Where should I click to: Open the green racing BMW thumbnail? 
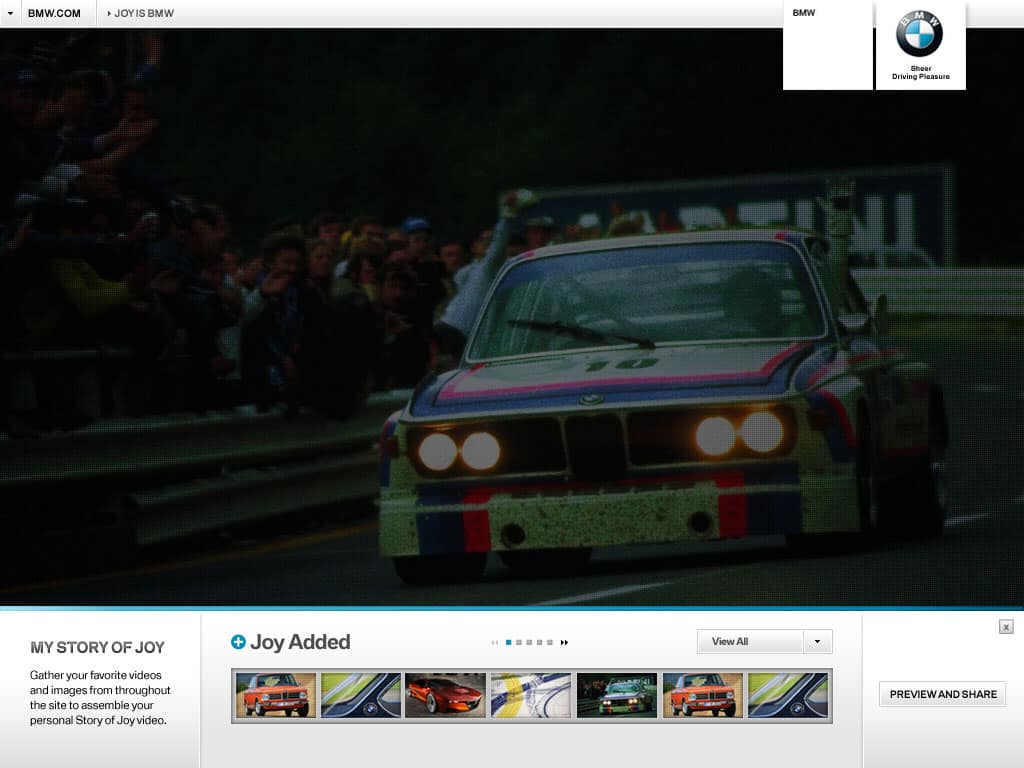click(x=616, y=694)
